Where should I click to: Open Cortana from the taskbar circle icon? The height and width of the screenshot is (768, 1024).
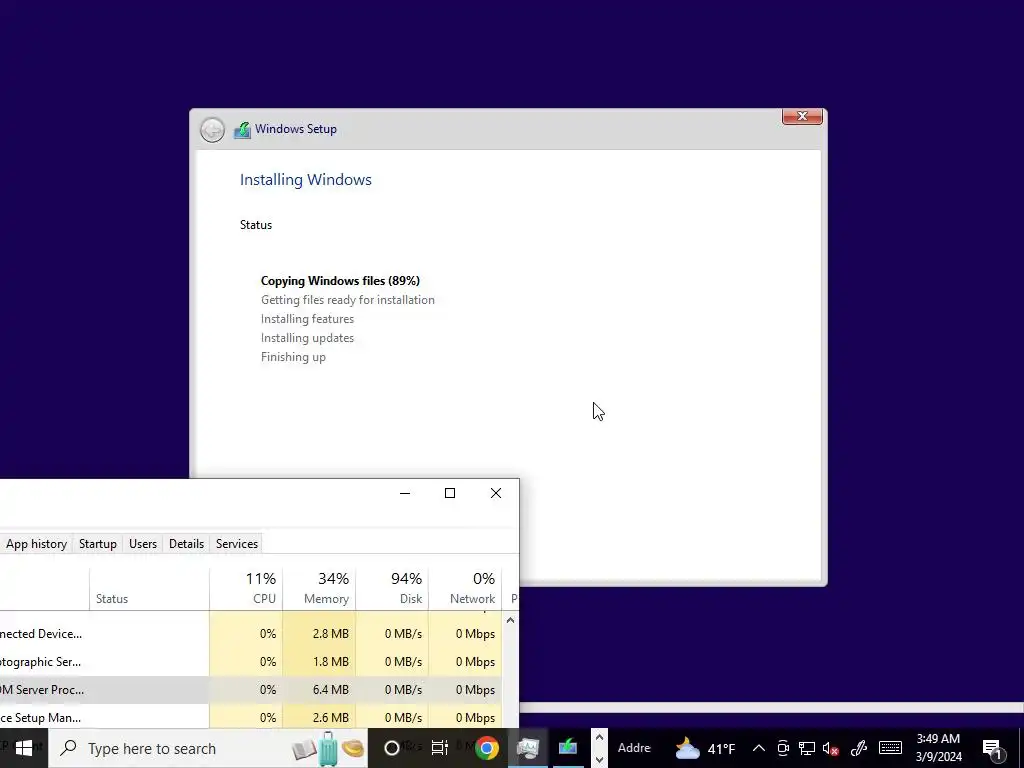point(392,748)
